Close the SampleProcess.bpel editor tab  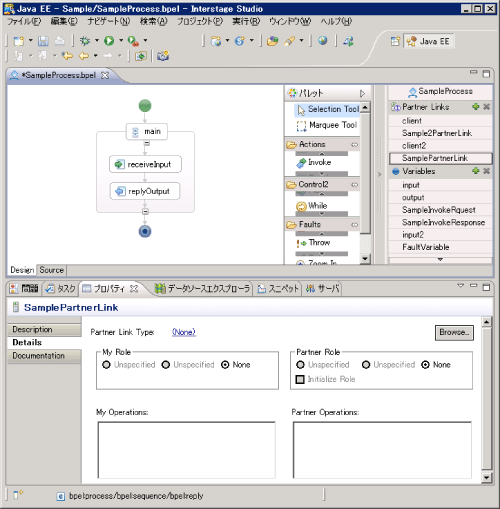[x=105, y=75]
